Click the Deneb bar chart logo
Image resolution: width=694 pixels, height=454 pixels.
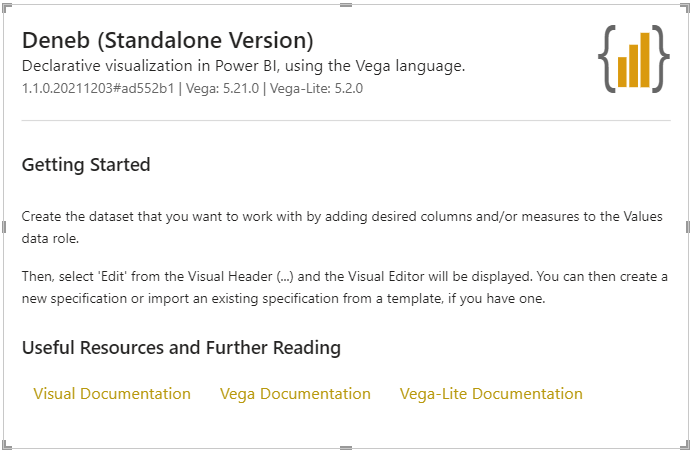point(633,59)
